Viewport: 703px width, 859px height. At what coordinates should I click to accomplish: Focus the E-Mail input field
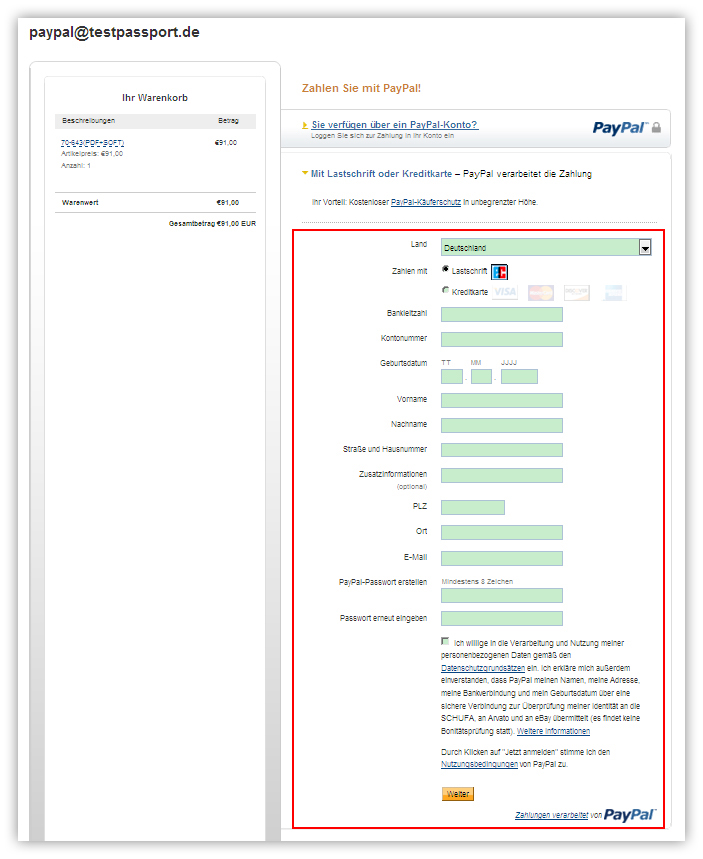501,559
